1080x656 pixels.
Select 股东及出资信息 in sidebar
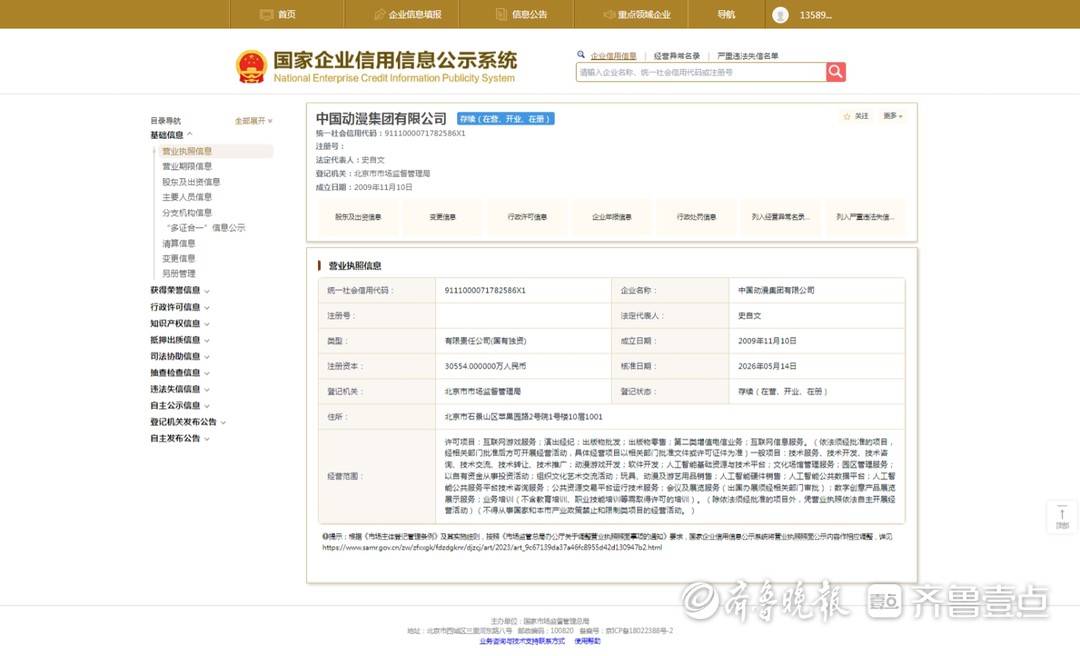tap(191, 182)
